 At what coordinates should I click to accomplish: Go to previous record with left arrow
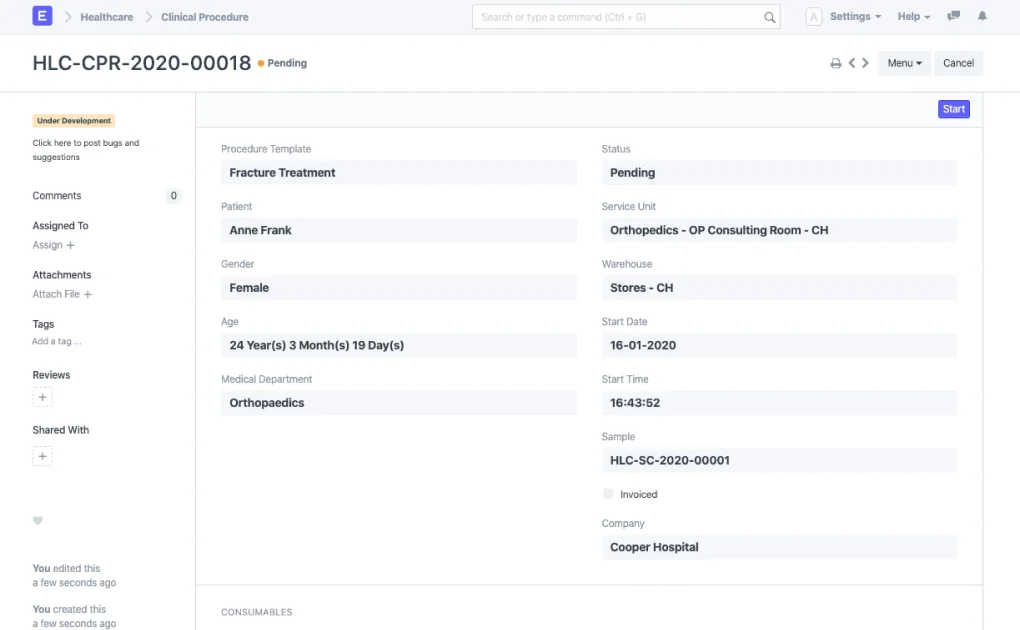(x=854, y=62)
